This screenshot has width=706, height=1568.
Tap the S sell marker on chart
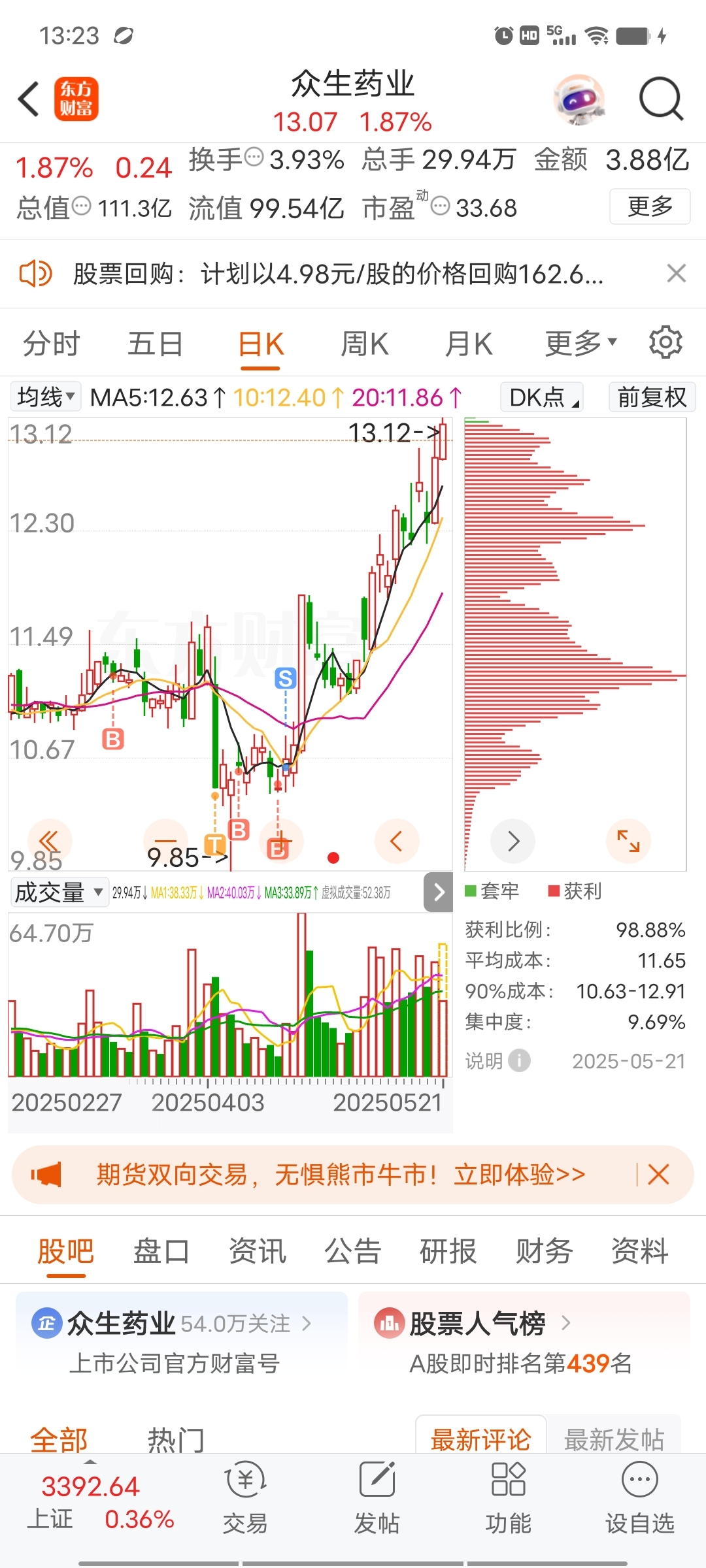click(x=285, y=678)
